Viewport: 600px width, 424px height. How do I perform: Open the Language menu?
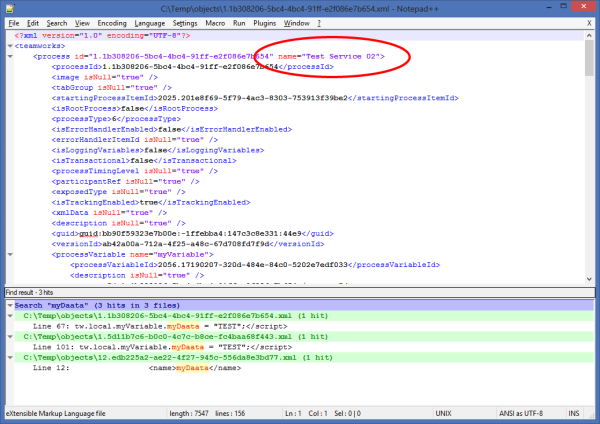(150, 23)
